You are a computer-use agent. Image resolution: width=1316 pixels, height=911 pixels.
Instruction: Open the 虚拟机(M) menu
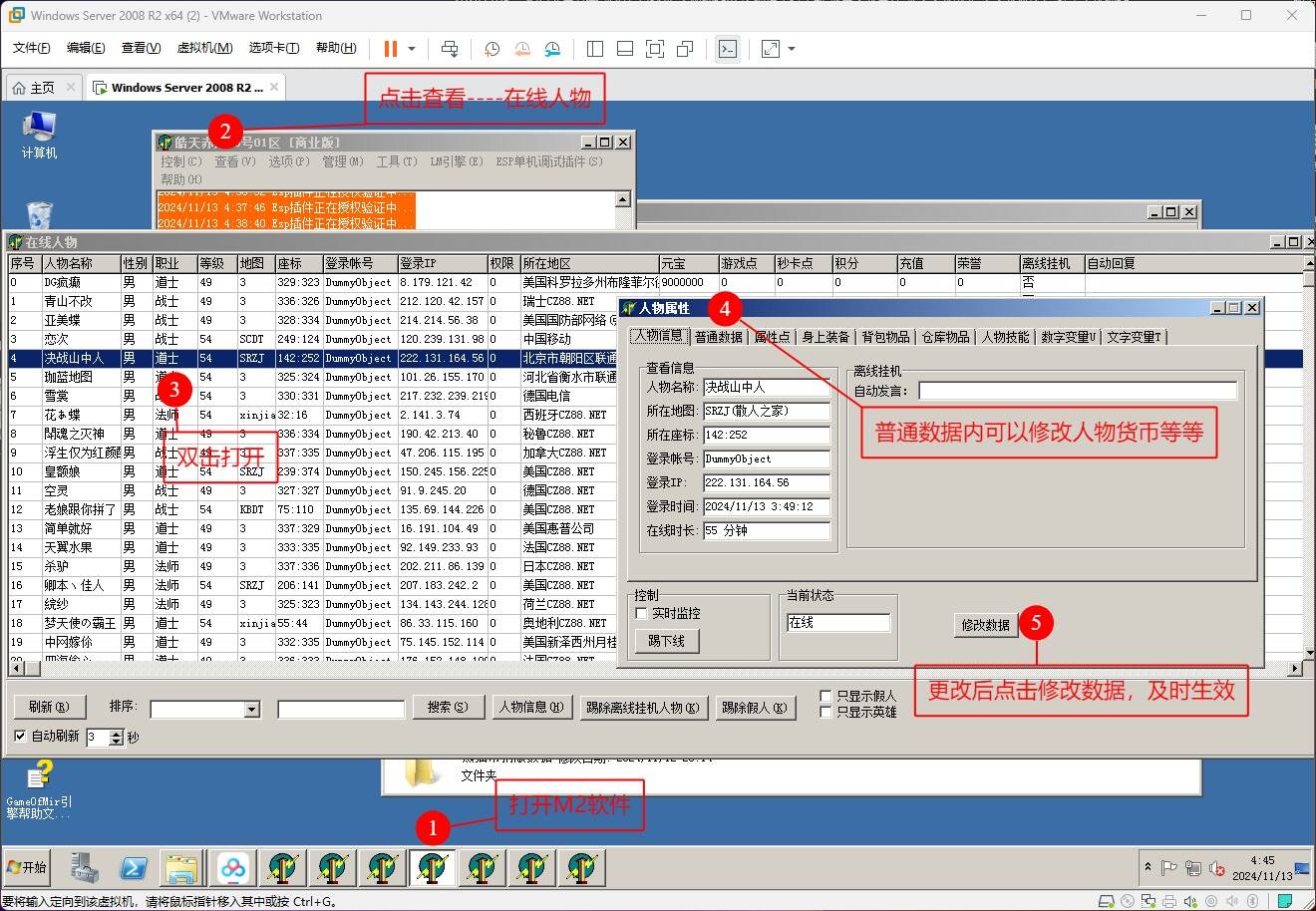tap(204, 48)
